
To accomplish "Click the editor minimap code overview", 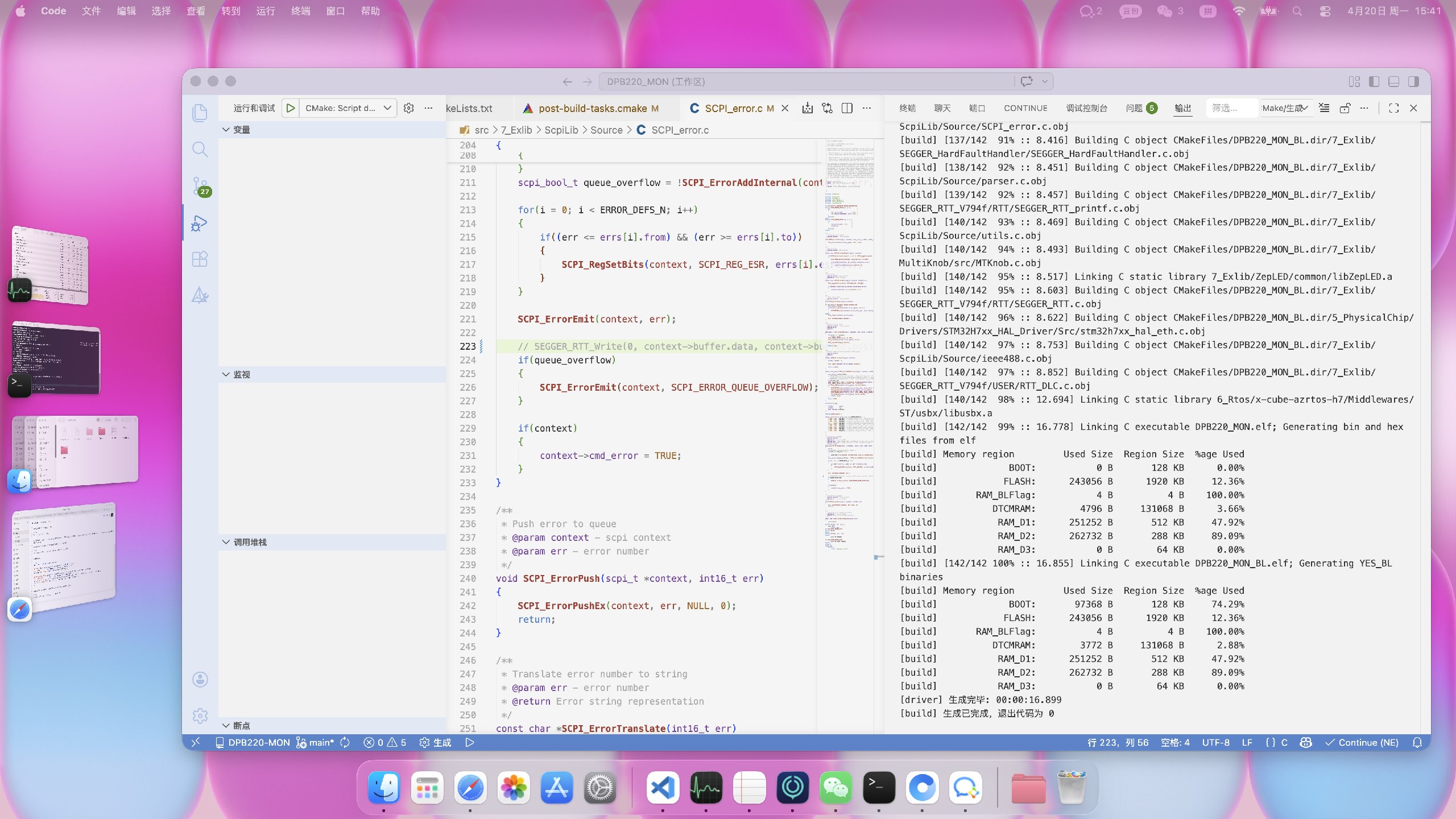I will point(850,341).
